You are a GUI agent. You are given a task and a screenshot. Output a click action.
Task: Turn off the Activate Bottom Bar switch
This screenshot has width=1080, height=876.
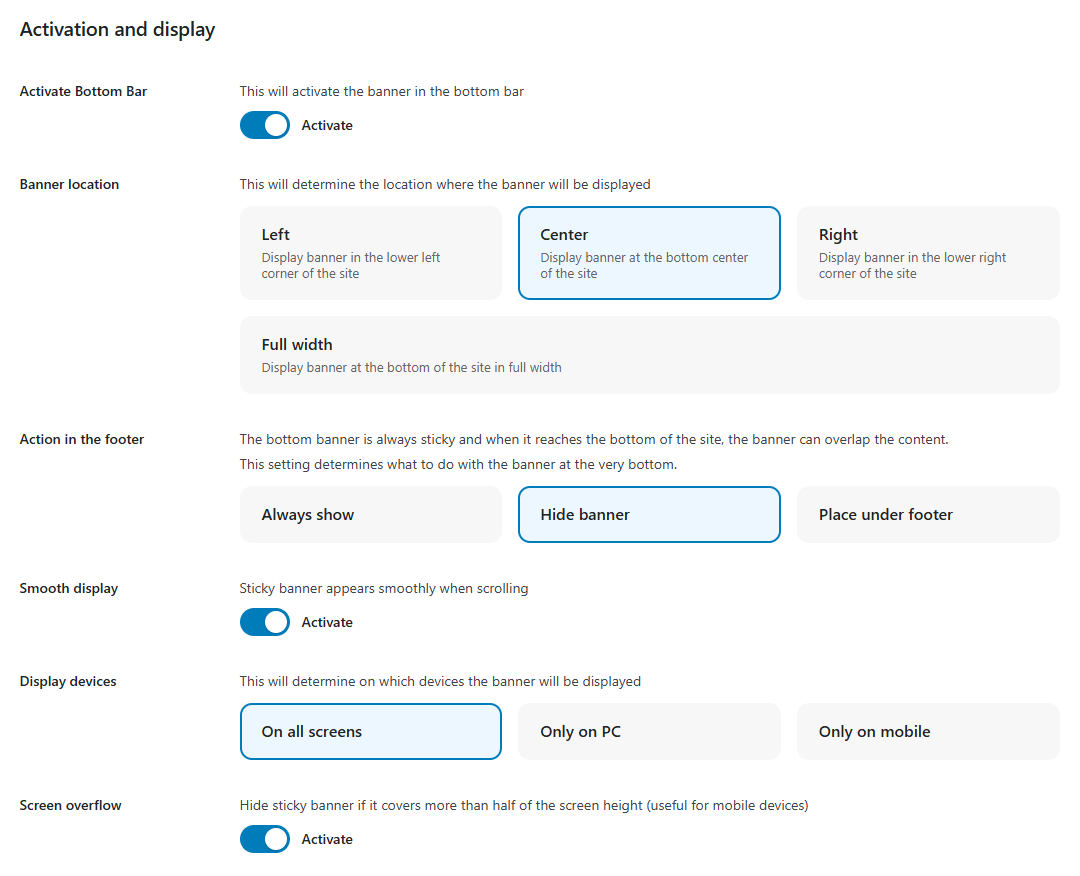coord(265,125)
